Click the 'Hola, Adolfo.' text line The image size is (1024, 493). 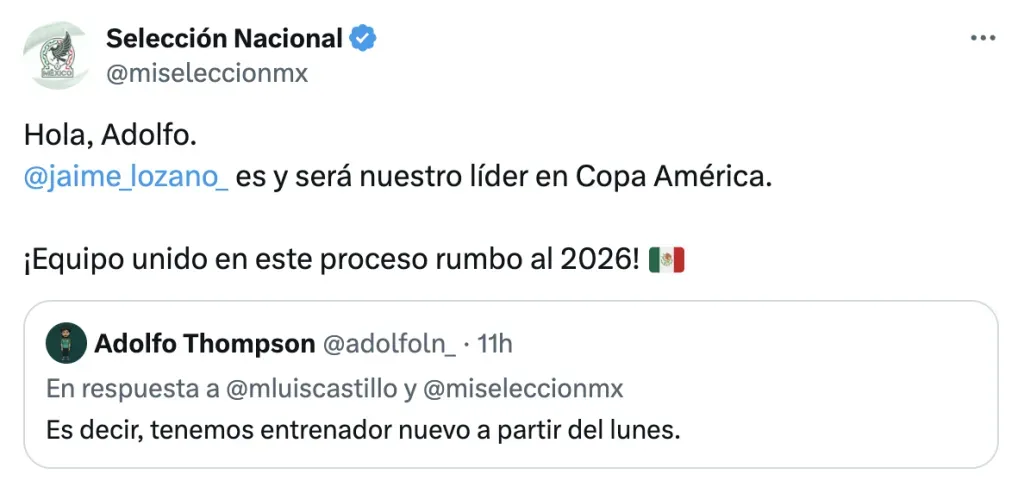point(96,135)
